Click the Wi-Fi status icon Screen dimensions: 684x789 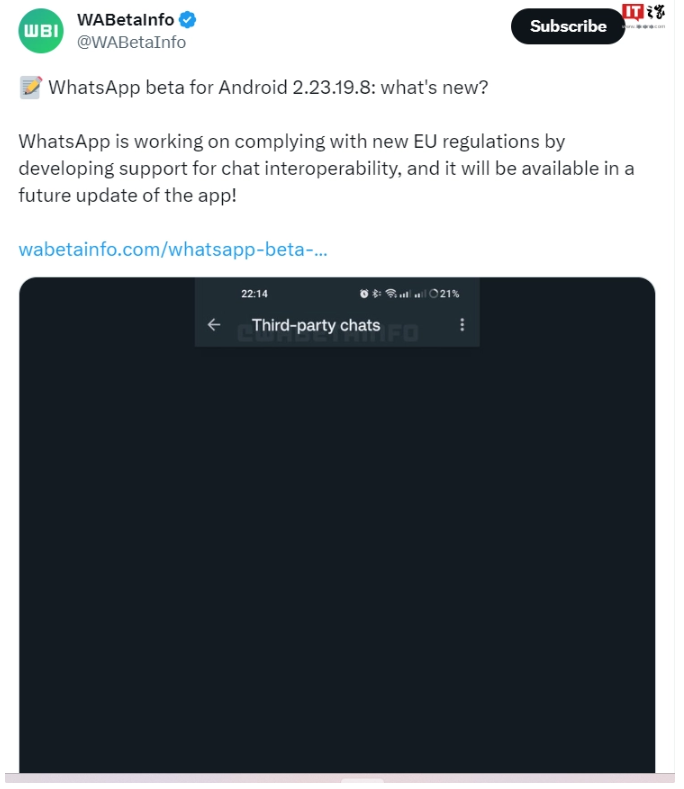click(391, 293)
